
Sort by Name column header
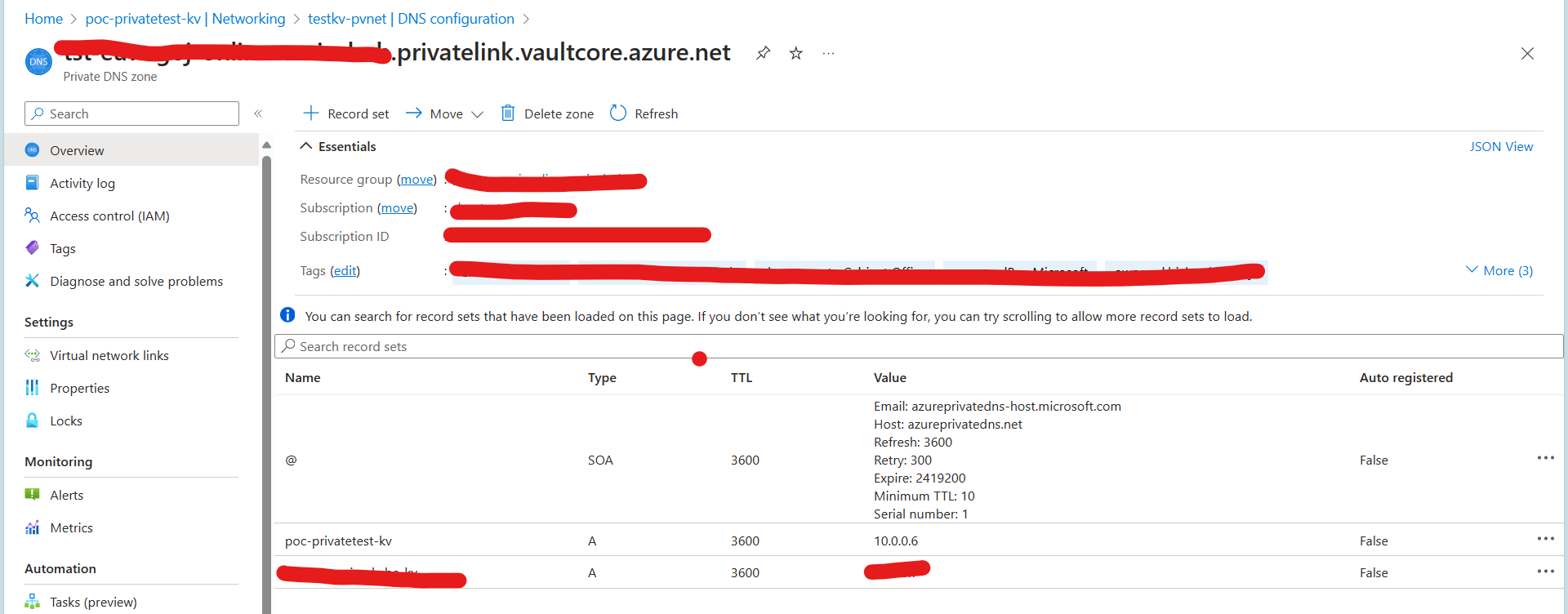click(302, 377)
